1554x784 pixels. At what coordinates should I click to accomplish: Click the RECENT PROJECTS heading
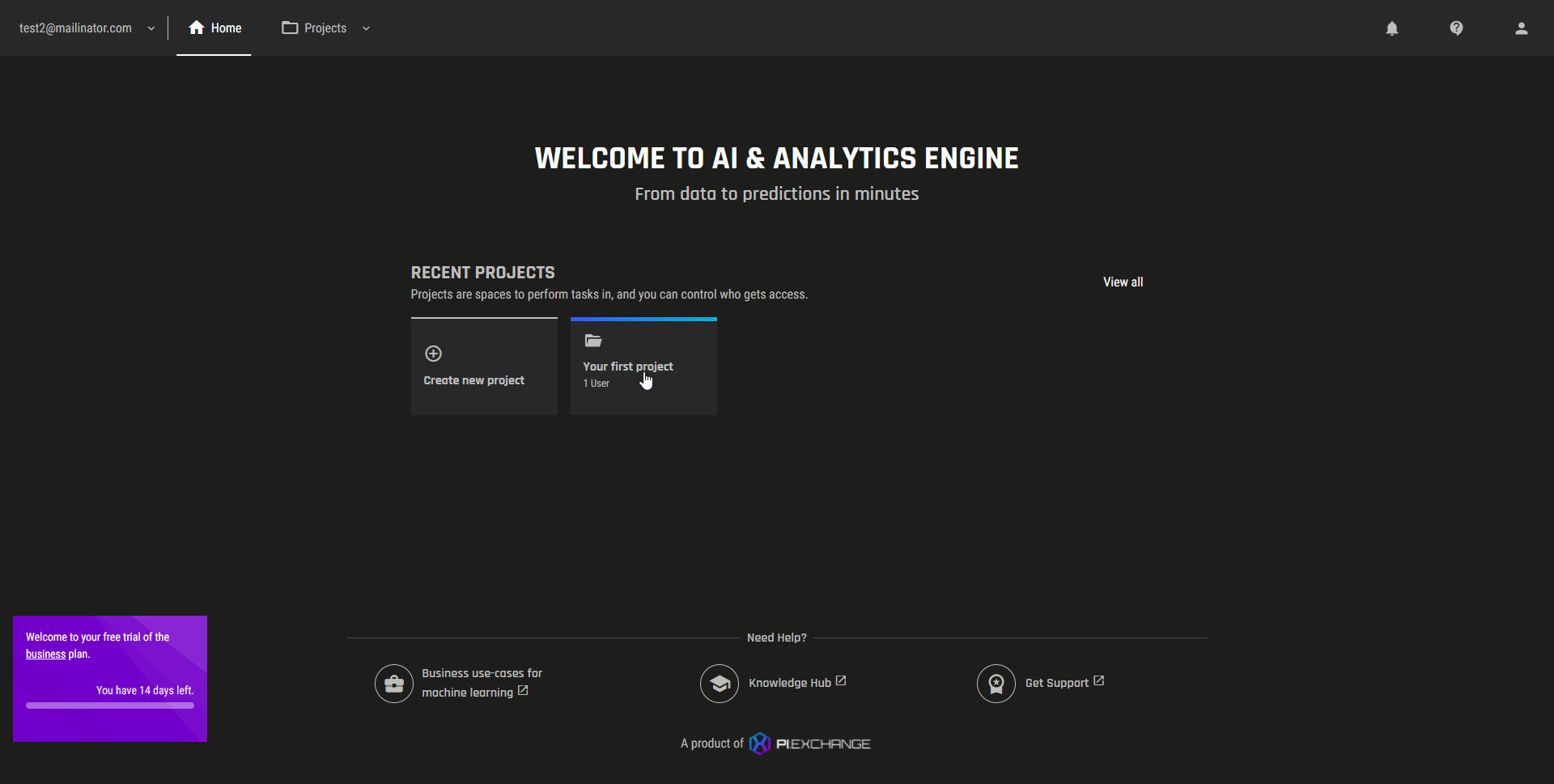click(x=483, y=273)
